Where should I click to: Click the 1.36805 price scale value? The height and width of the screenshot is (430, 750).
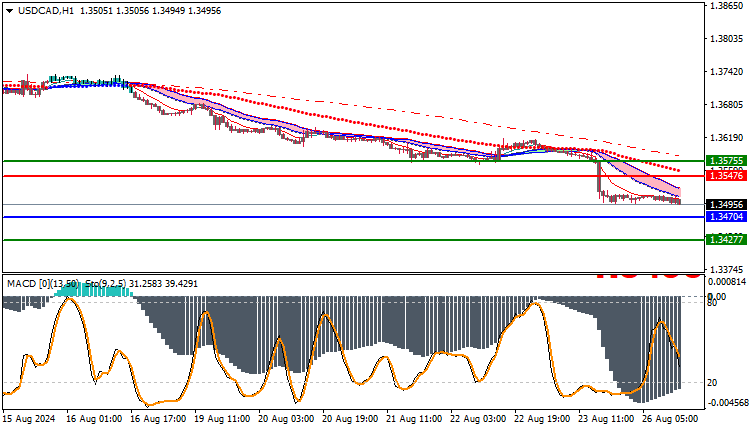(x=727, y=105)
